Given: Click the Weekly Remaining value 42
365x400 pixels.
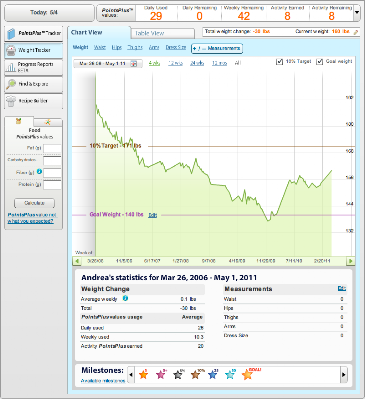Looking at the screenshot, I should point(244,16).
